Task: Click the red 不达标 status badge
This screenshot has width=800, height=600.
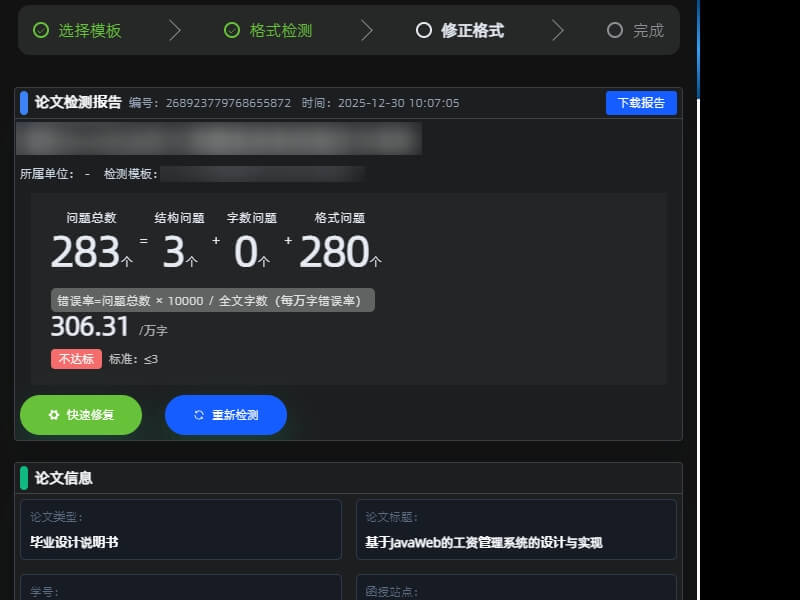Action: pyautogui.click(x=76, y=359)
